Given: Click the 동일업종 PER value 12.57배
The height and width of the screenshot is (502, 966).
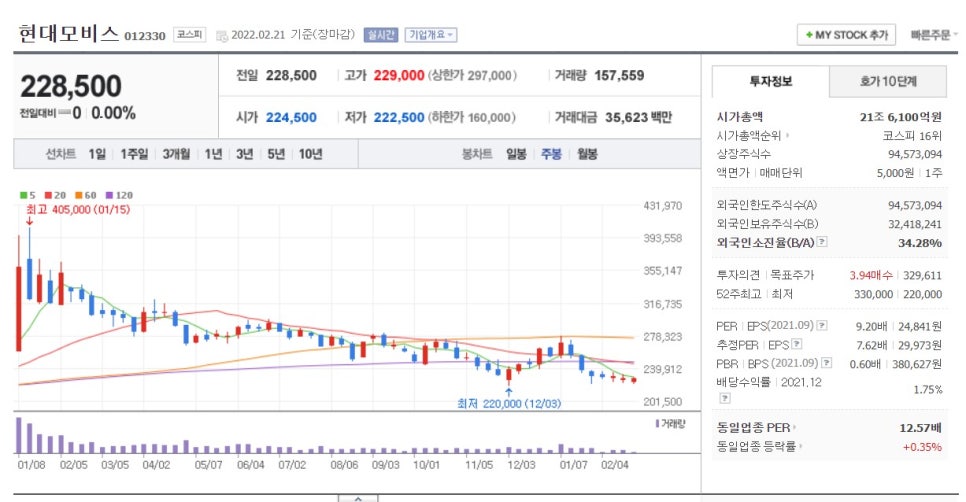Looking at the screenshot, I should (920, 427).
